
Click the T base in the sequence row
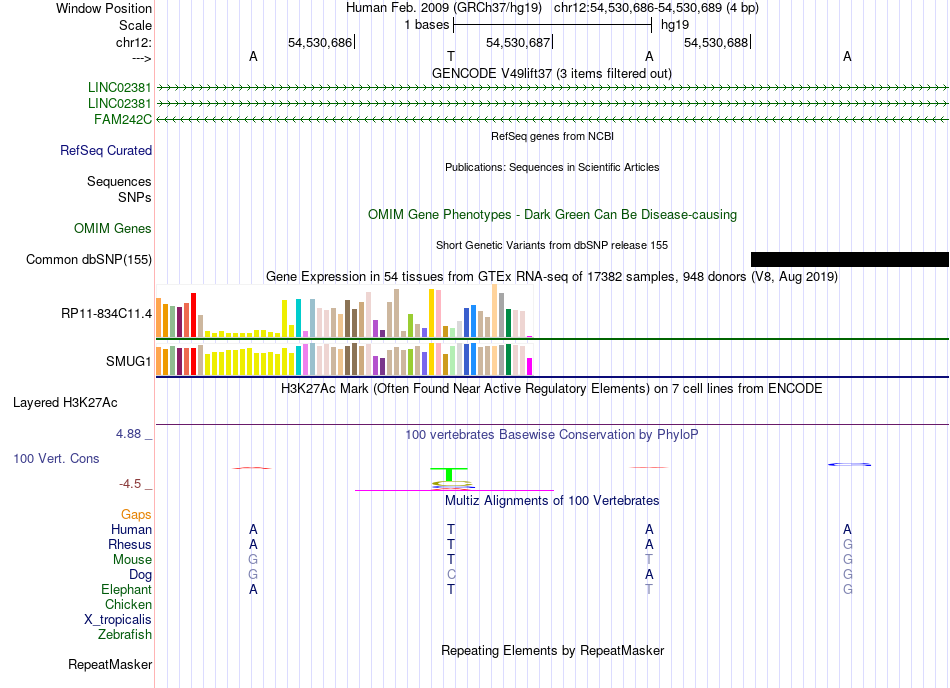451,56
